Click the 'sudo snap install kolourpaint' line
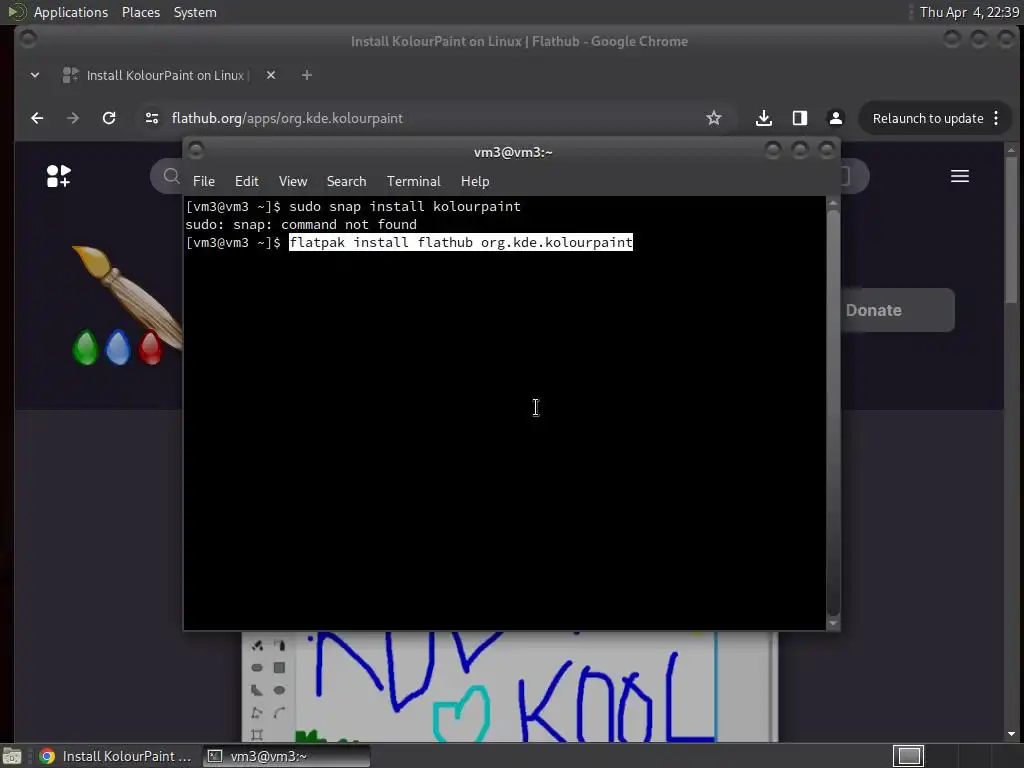The image size is (1024, 768). (x=405, y=206)
